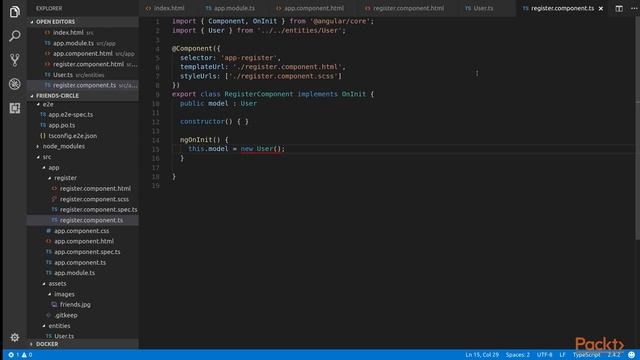Open app.component.spec.ts file
The width and height of the screenshot is (640, 360).
coord(87,252)
